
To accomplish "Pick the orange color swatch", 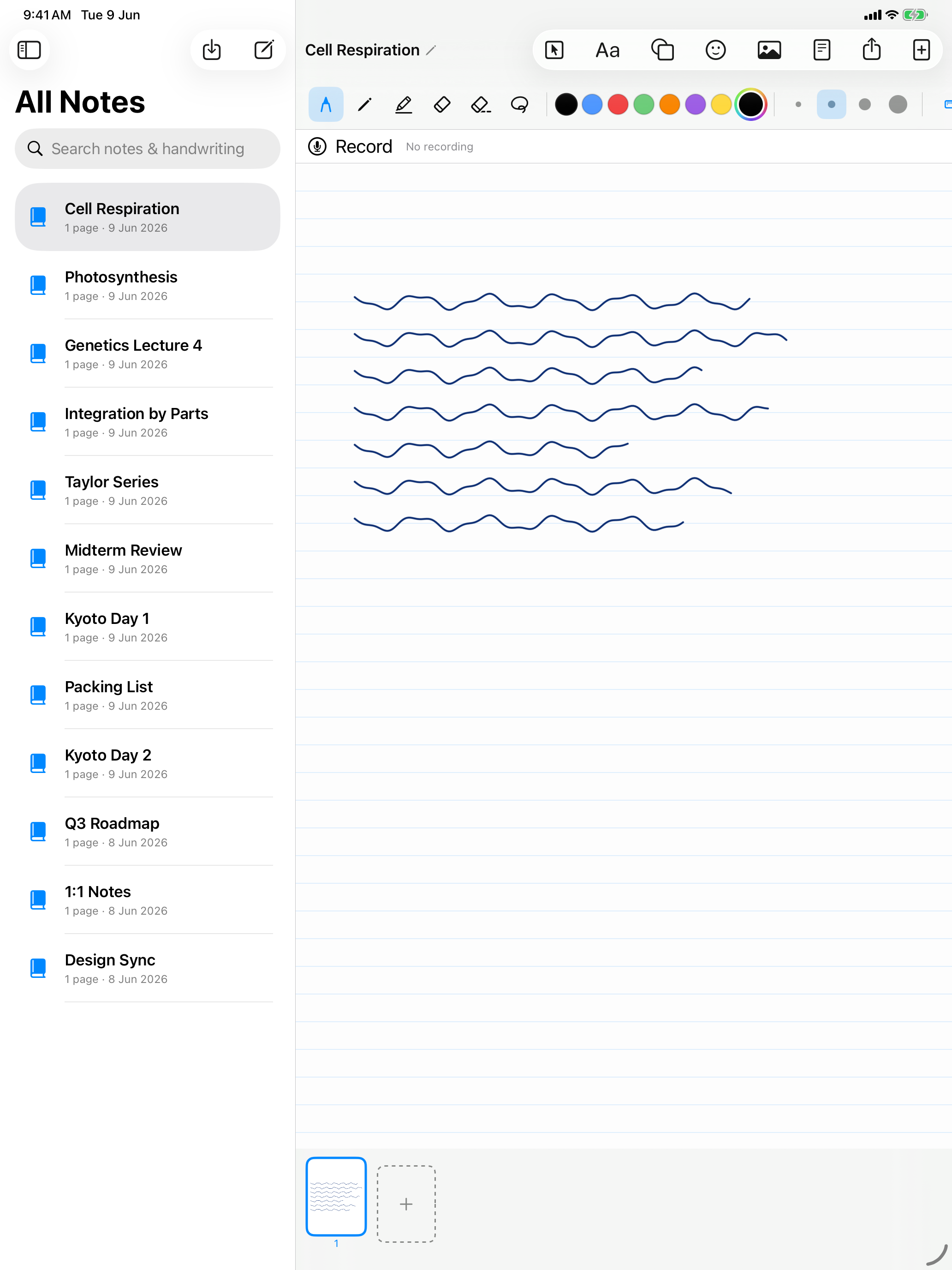I will point(669,104).
